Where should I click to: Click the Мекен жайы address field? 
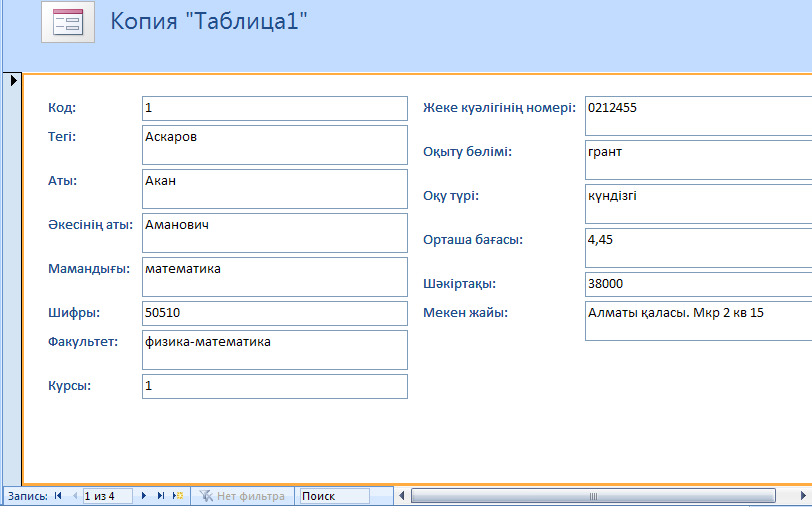(698, 321)
